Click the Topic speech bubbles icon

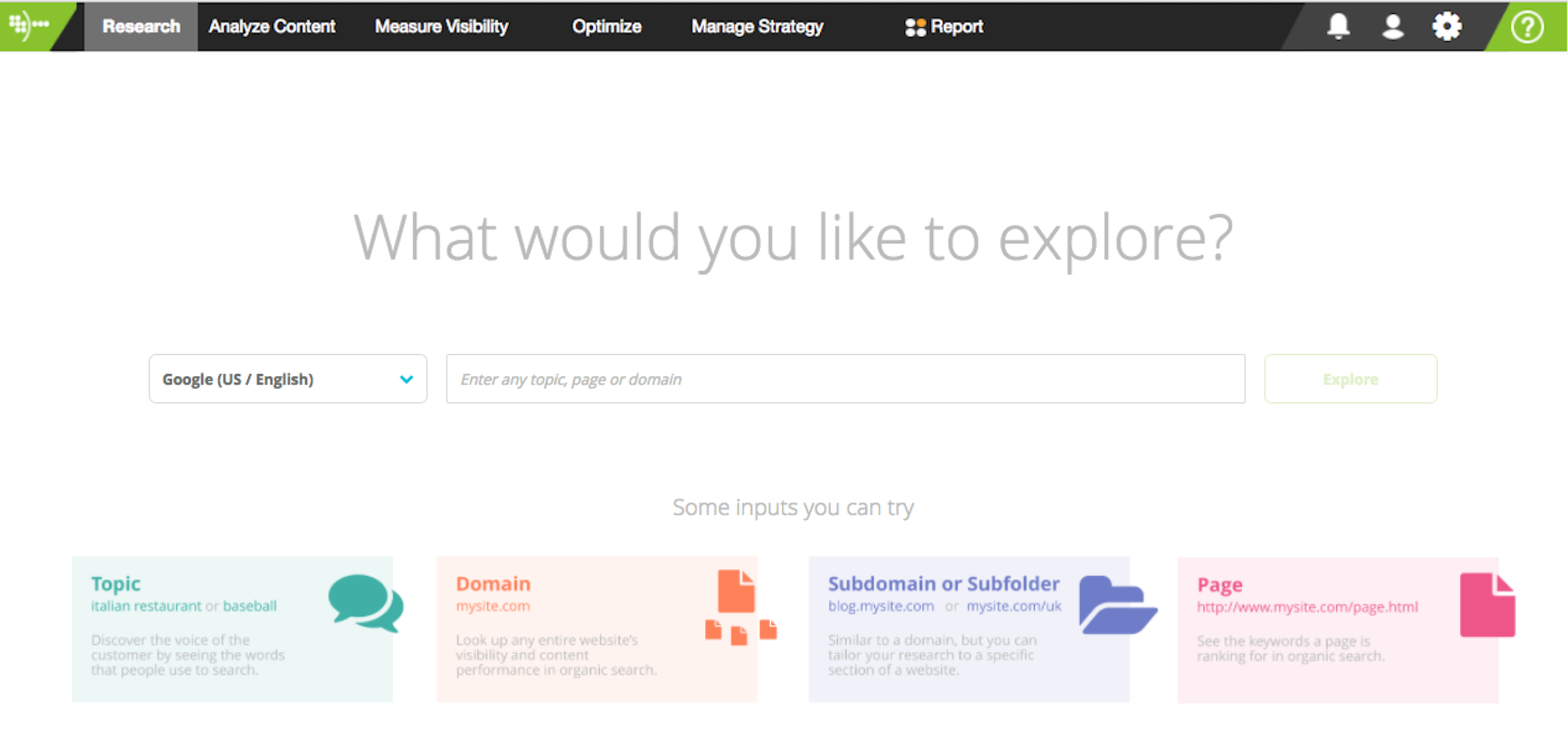(x=366, y=603)
